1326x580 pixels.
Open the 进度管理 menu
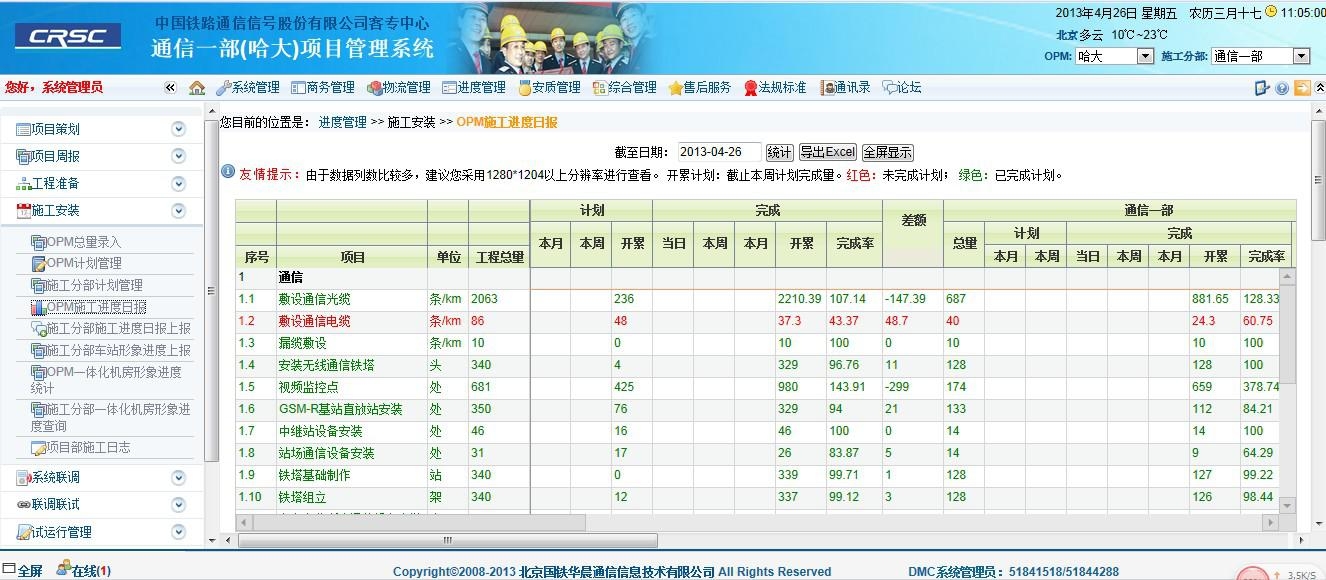(x=474, y=88)
